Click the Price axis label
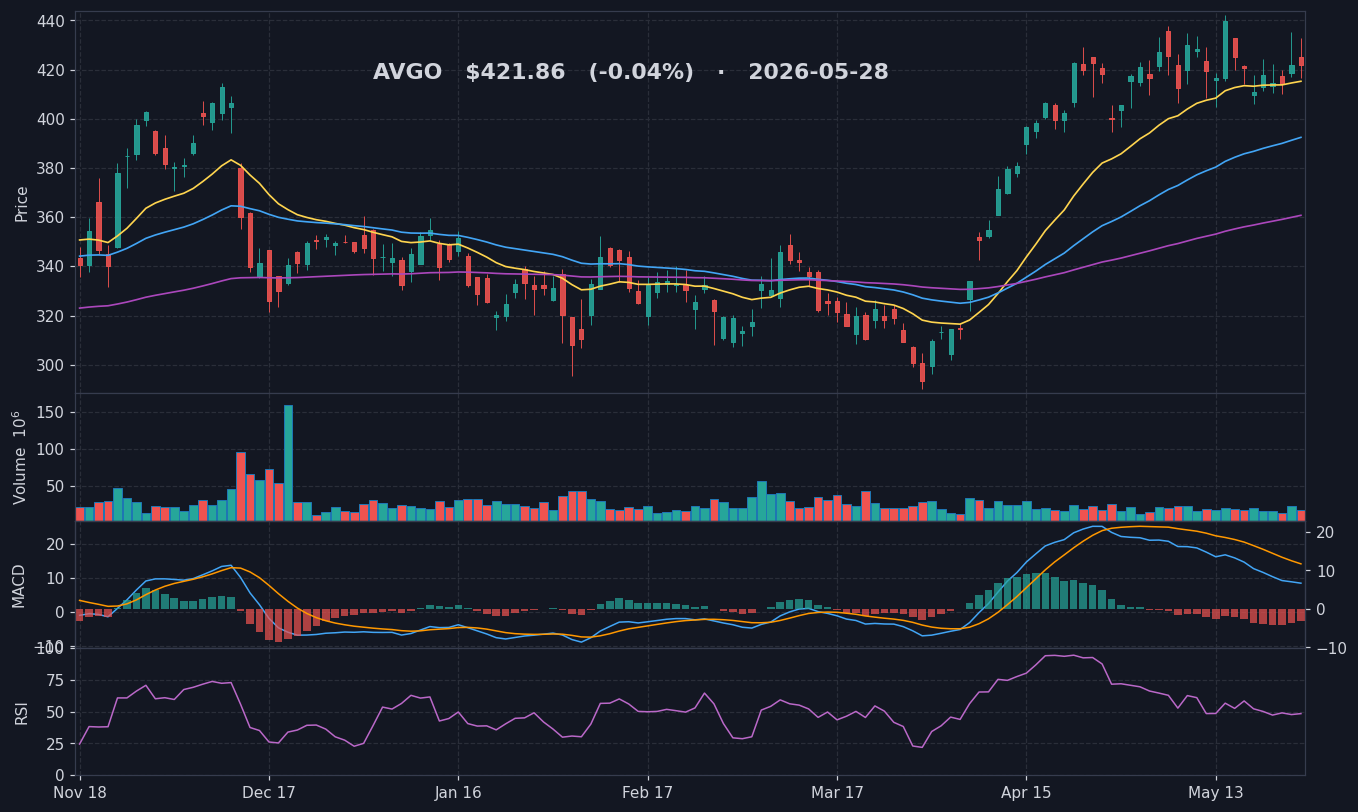Image resolution: width=1358 pixels, height=812 pixels. tap(22, 203)
